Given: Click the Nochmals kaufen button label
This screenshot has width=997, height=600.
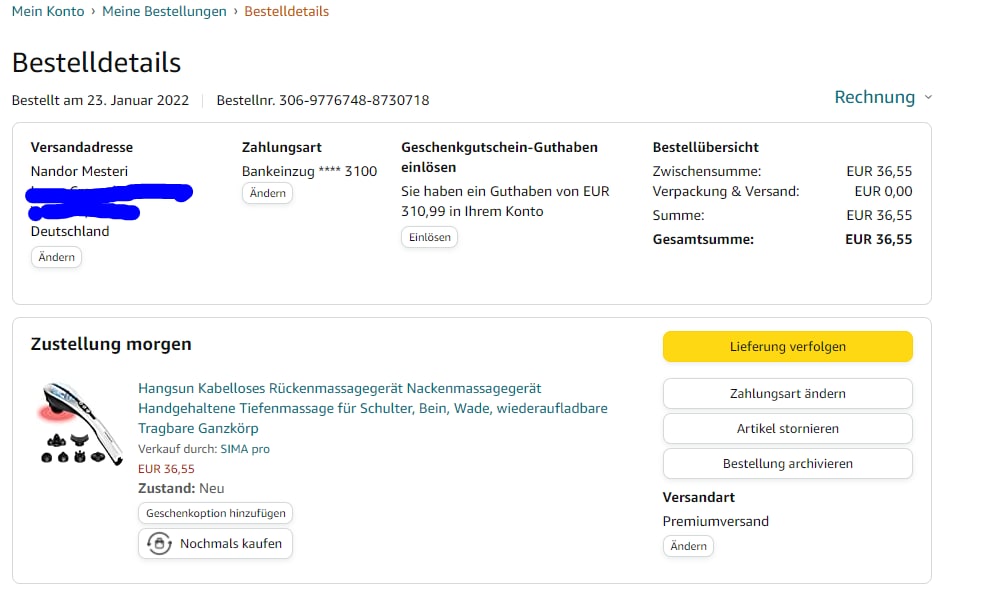Looking at the screenshot, I should coord(230,544).
